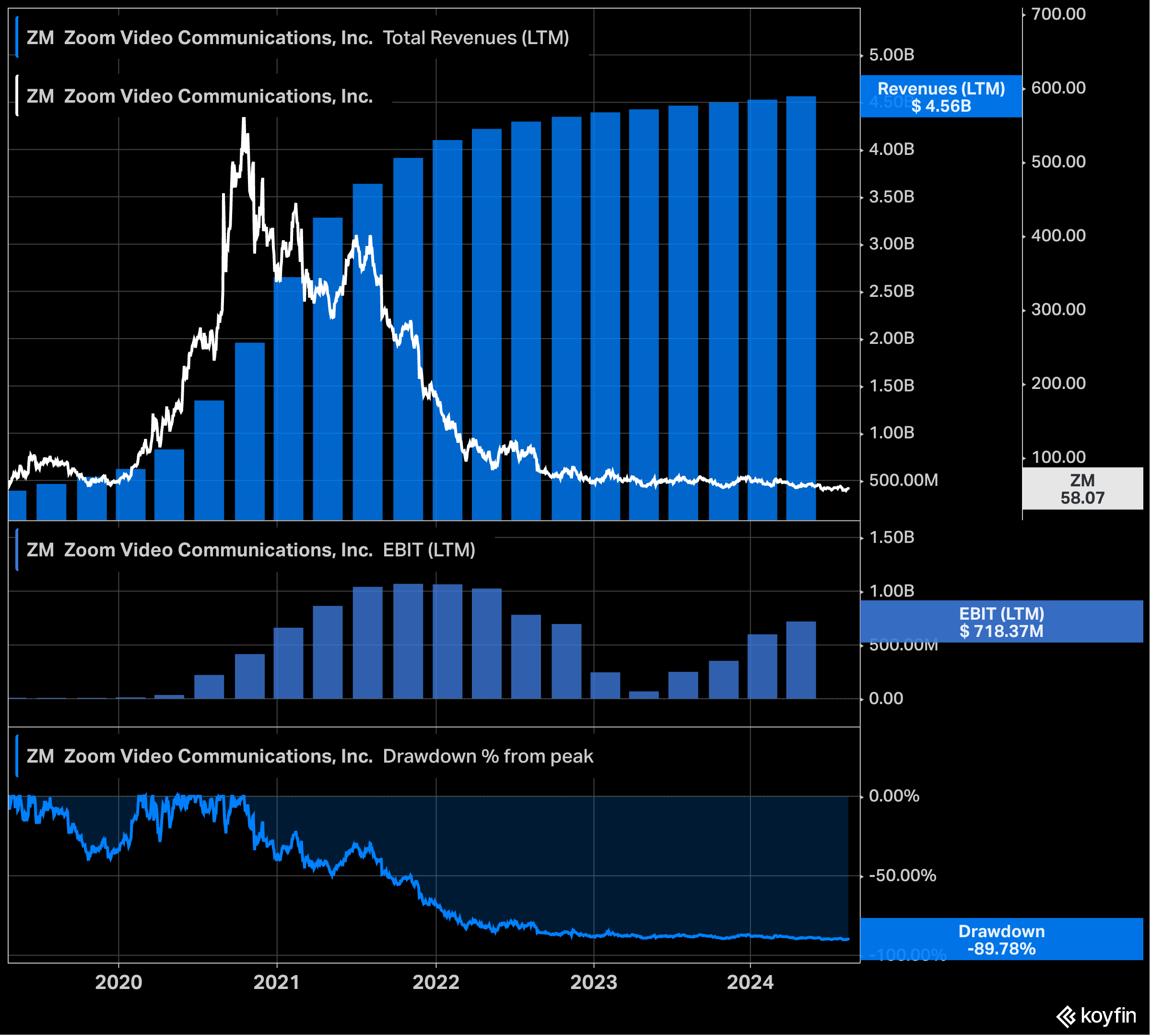Click the 2021 label on the time axis
Viewport: 1151px width, 1036px height.
point(277,982)
